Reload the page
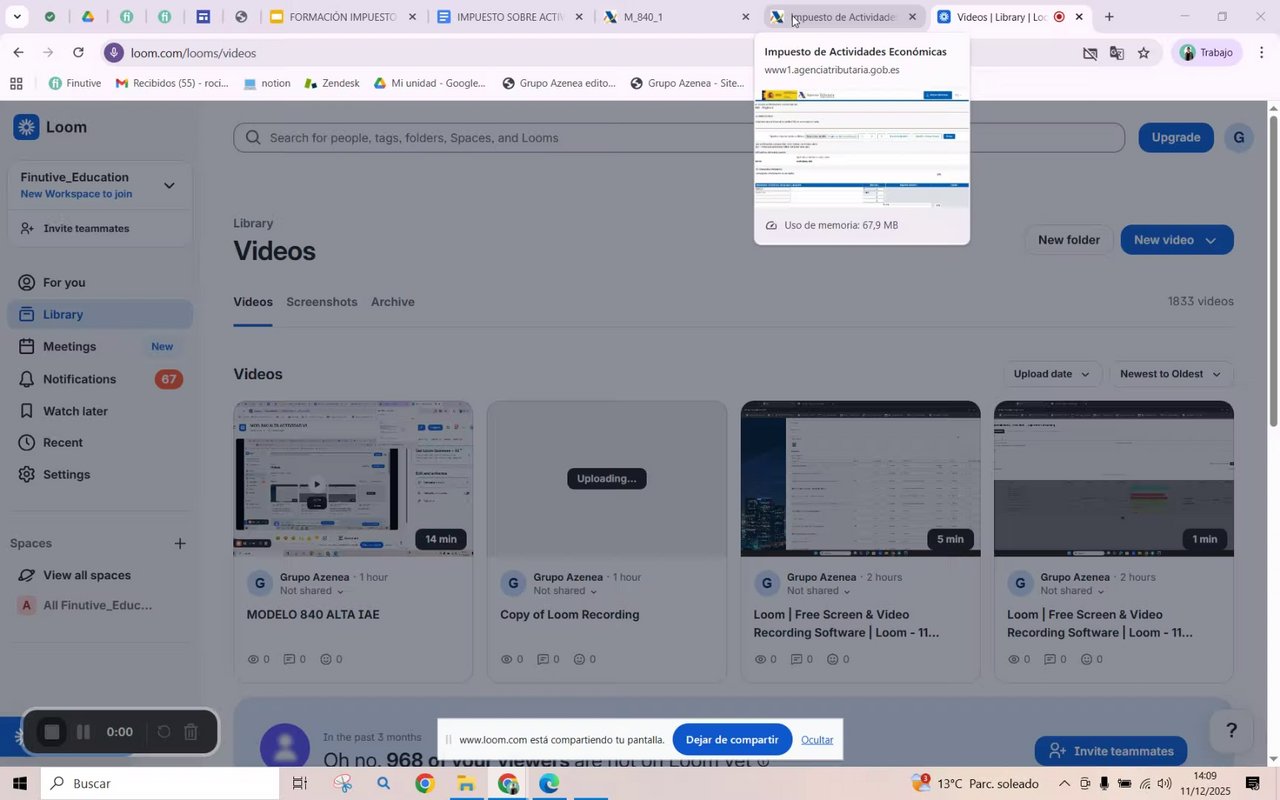1280x800 pixels. pyautogui.click(x=79, y=53)
